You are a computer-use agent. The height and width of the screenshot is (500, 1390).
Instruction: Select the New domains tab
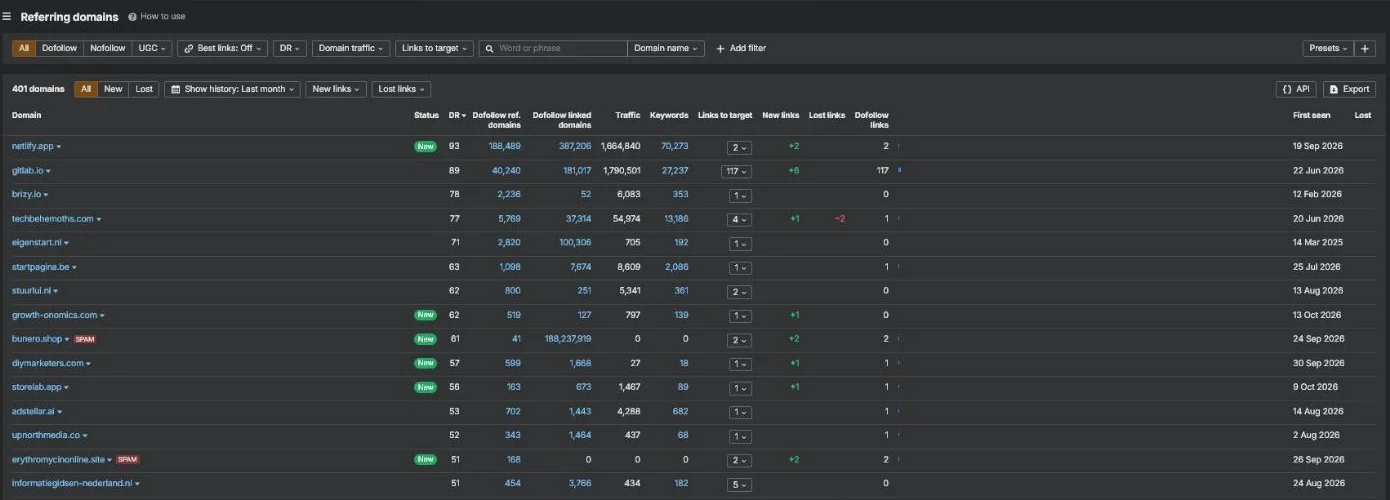pyautogui.click(x=113, y=89)
